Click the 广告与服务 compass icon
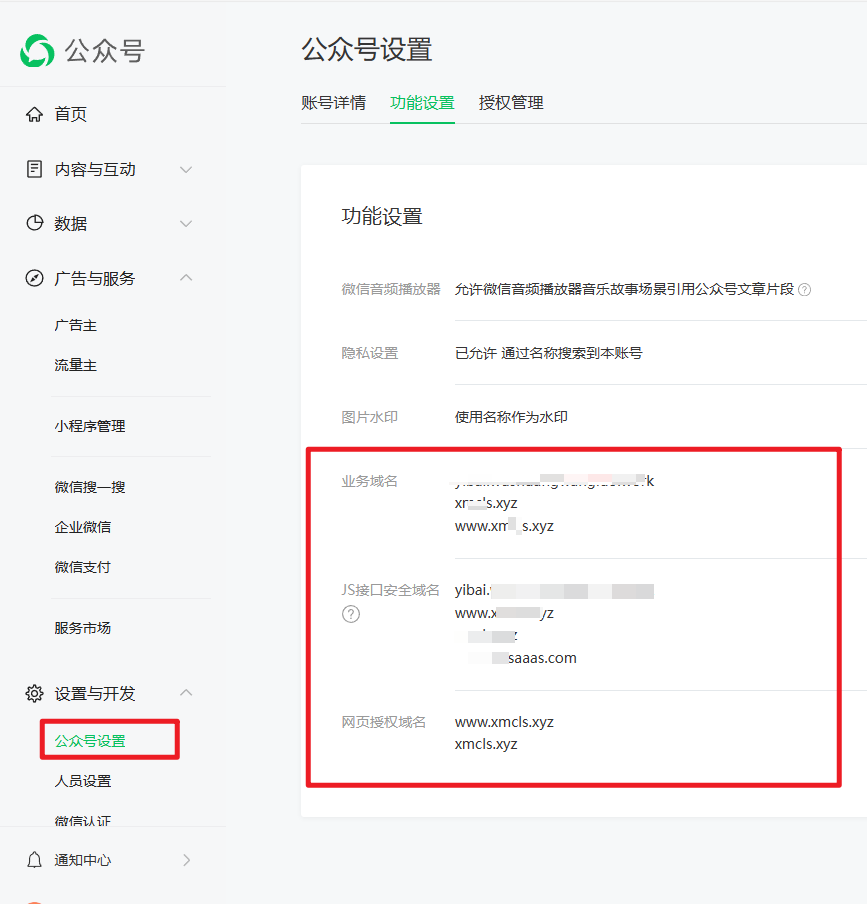Image resolution: width=867 pixels, height=904 pixels. [35, 278]
